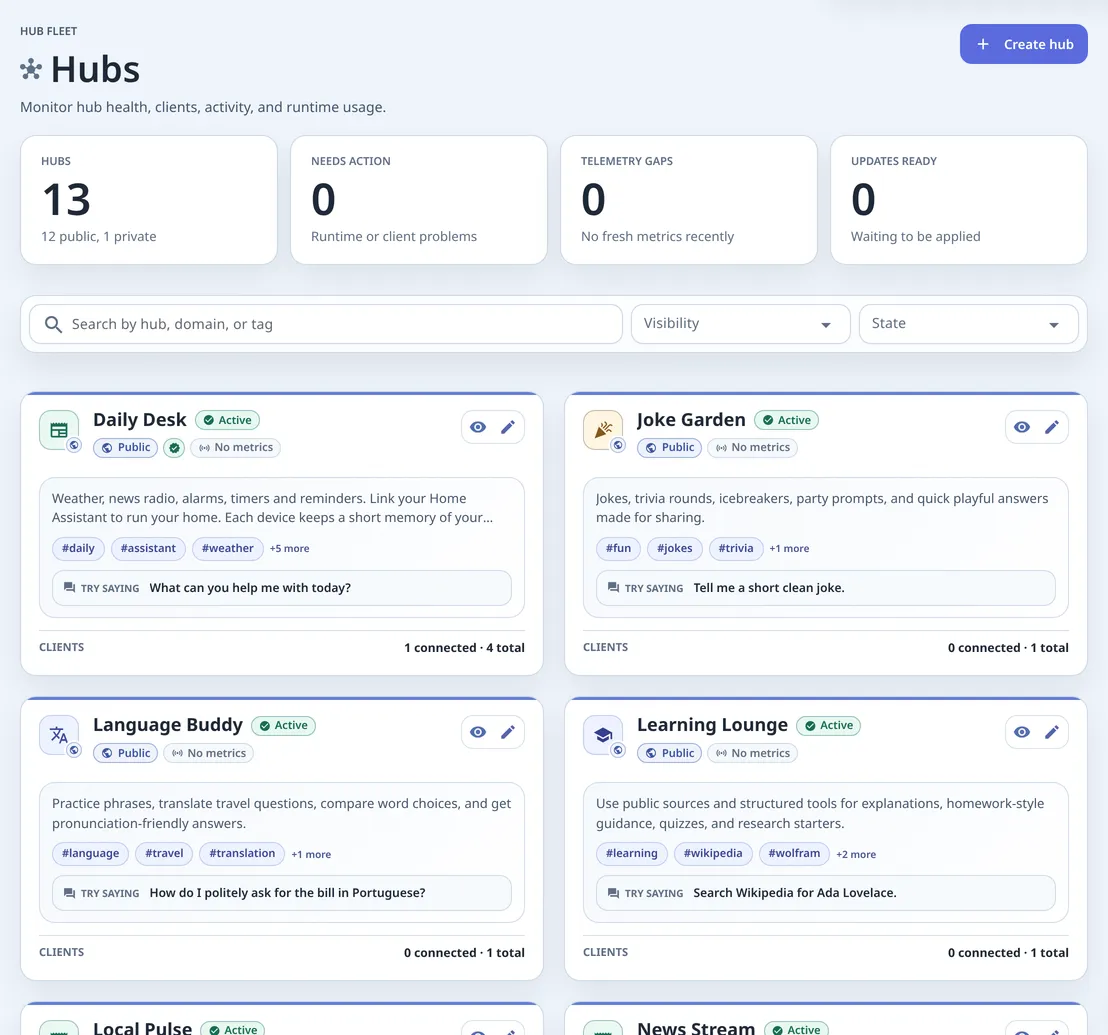1108x1035 pixels.
Task: Click the Needs Action stat card
Action: coord(419,200)
